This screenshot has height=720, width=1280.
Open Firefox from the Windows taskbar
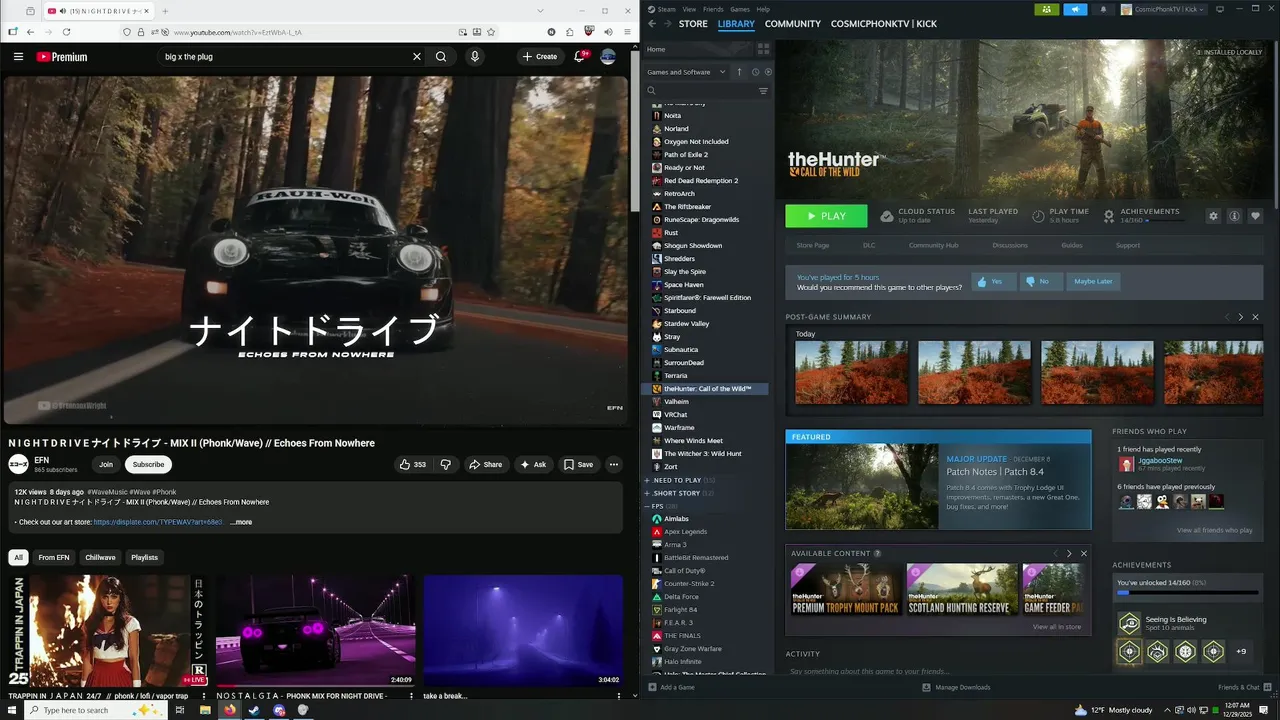click(230, 710)
